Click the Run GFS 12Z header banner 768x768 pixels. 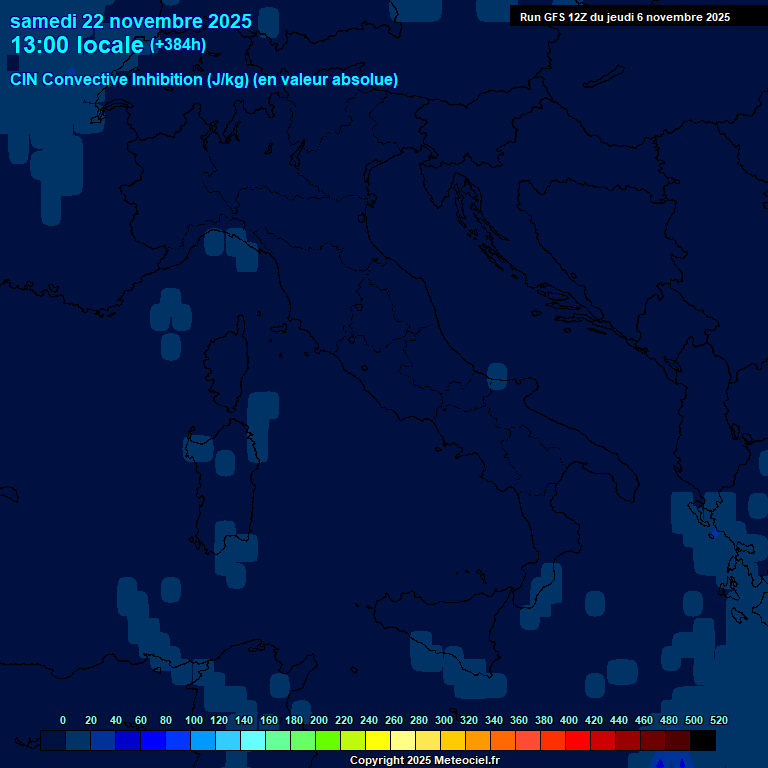pos(625,17)
